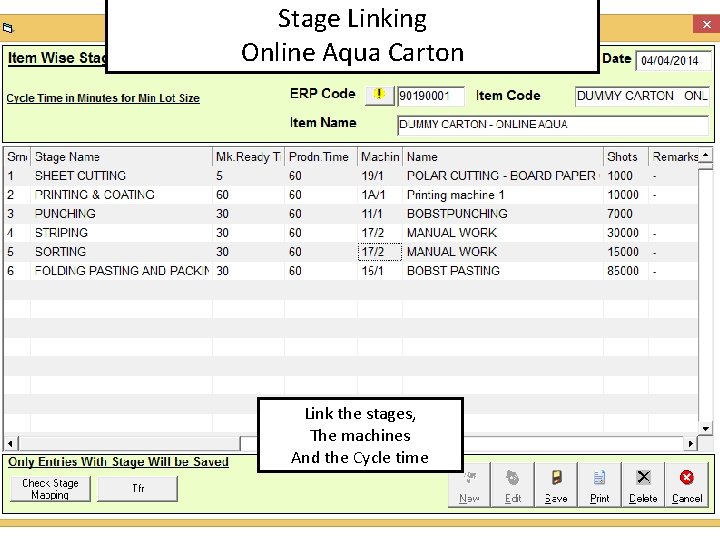Click shots value 7000
720x540 pixels.
(x=626, y=214)
